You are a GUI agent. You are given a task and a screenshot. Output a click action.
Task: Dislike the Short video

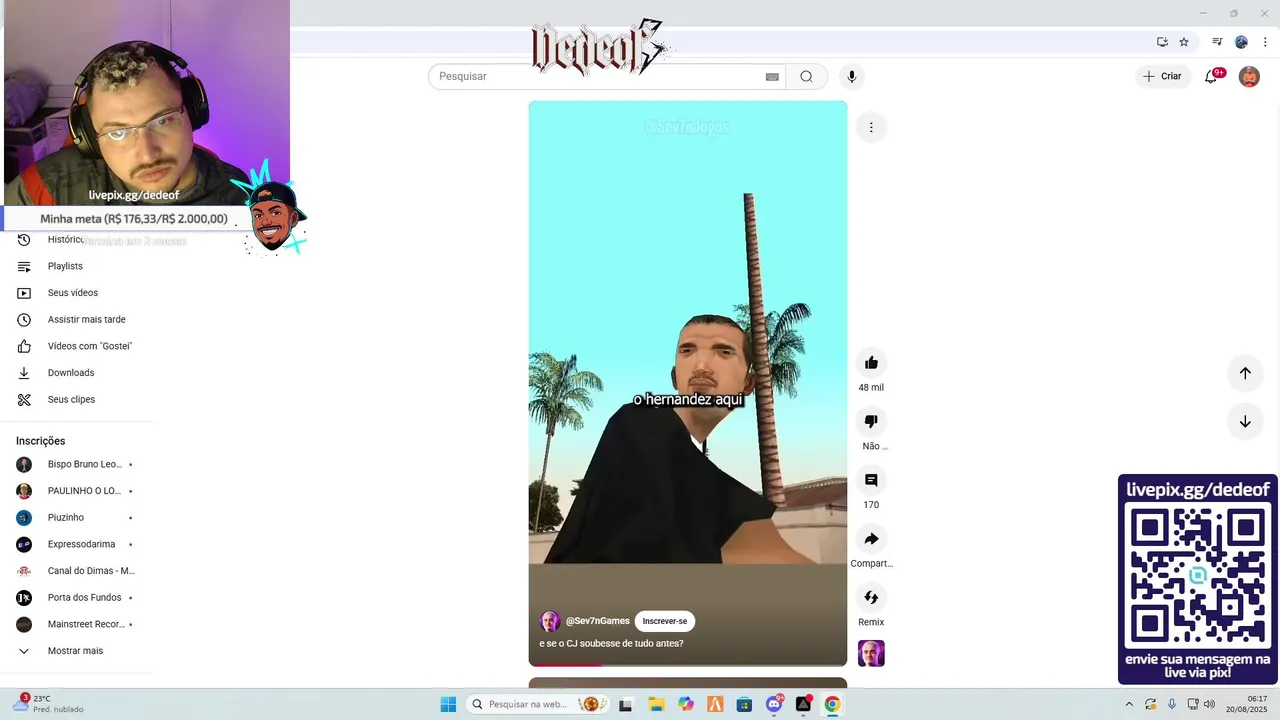coord(871,422)
